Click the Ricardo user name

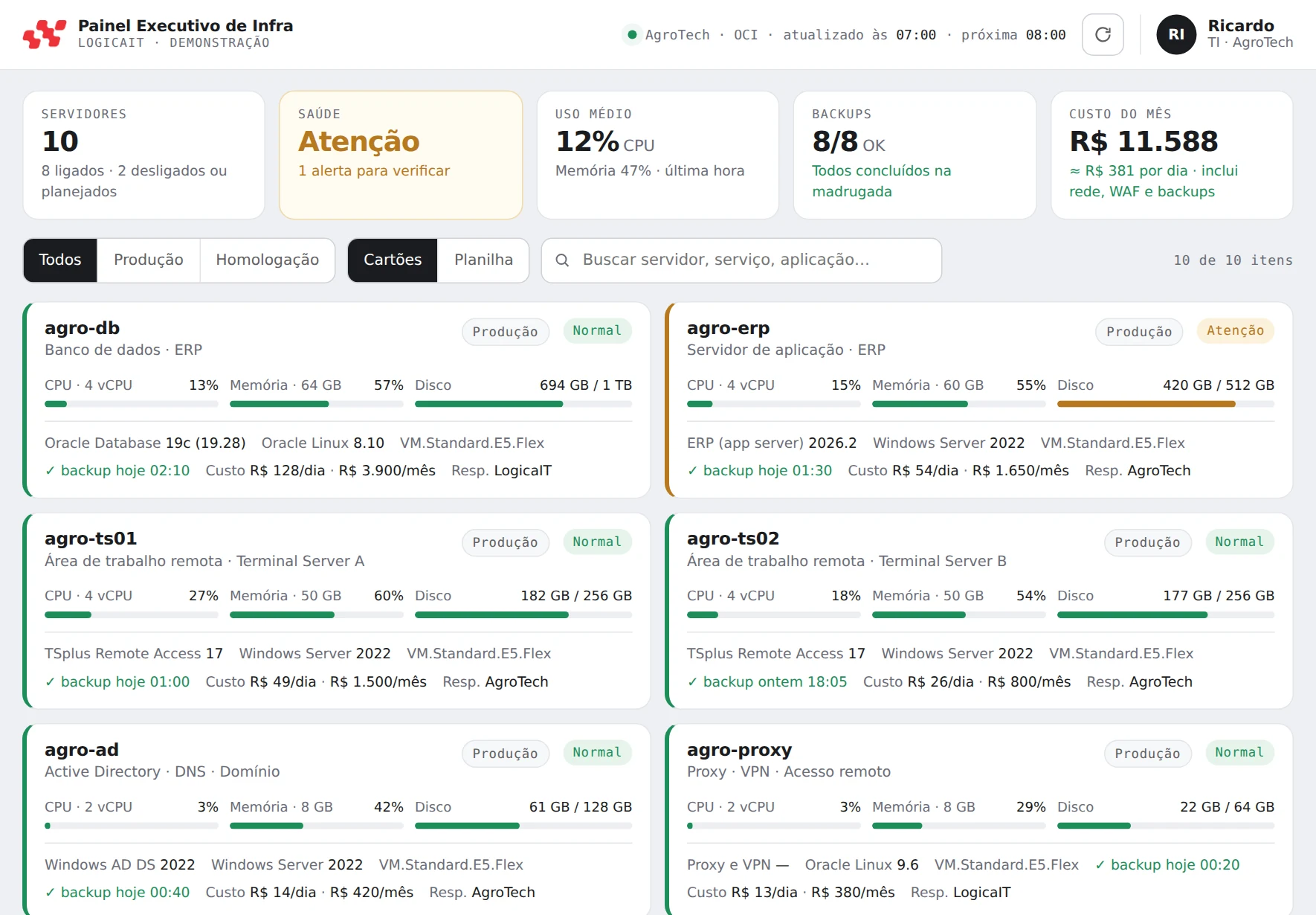pos(1240,25)
